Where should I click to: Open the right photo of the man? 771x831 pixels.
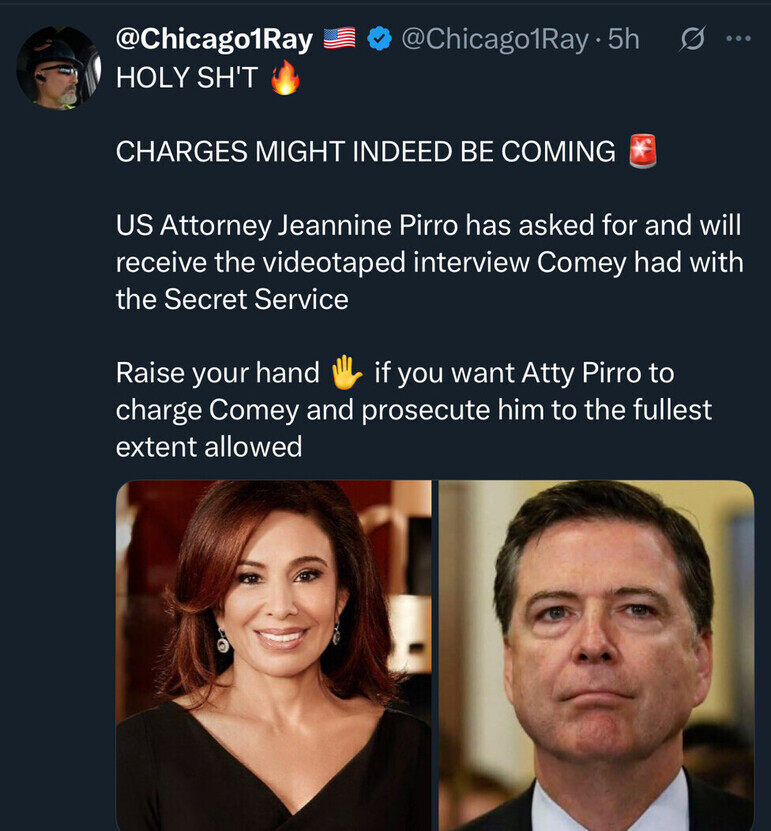tap(596, 655)
